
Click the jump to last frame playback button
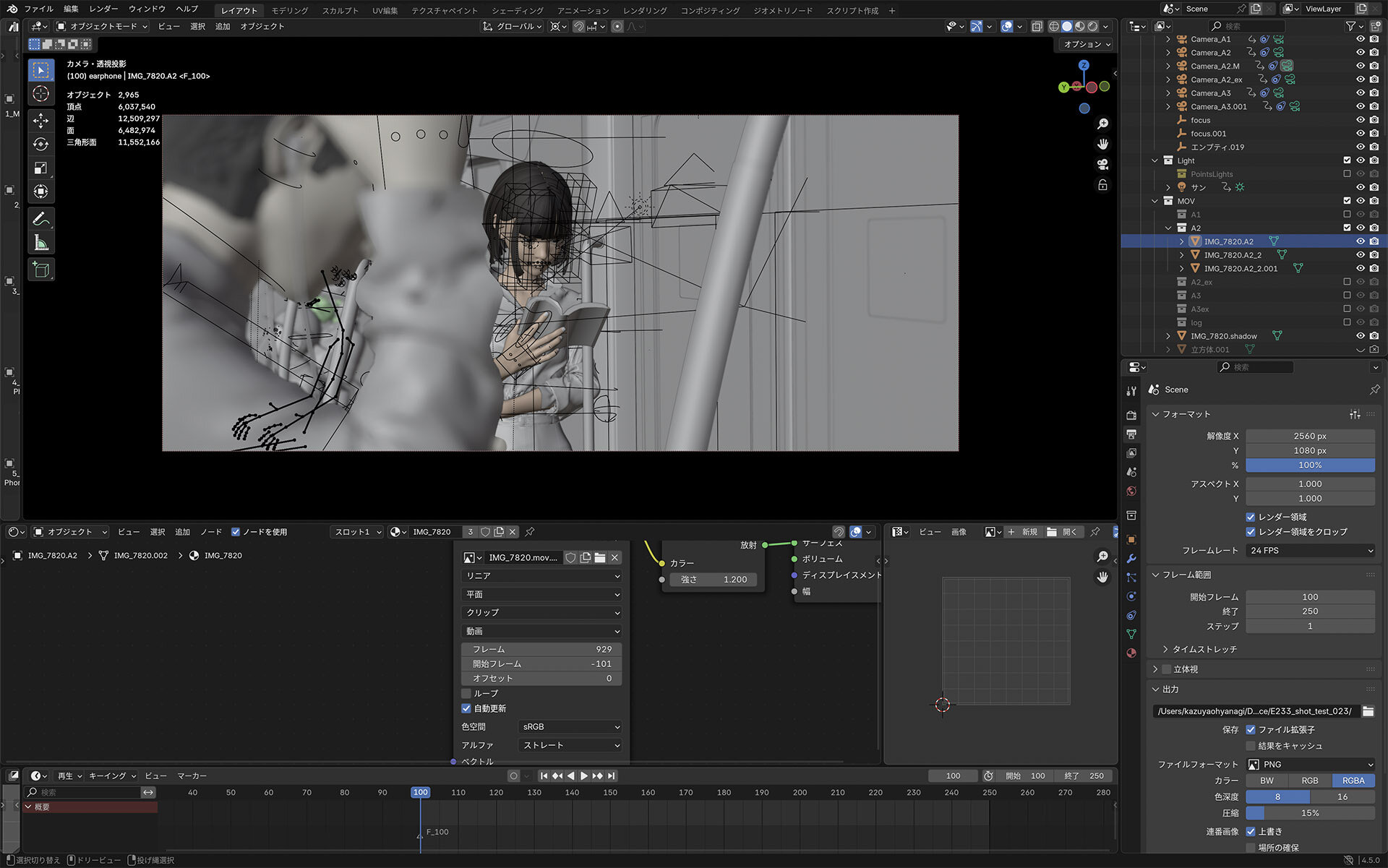pos(612,775)
